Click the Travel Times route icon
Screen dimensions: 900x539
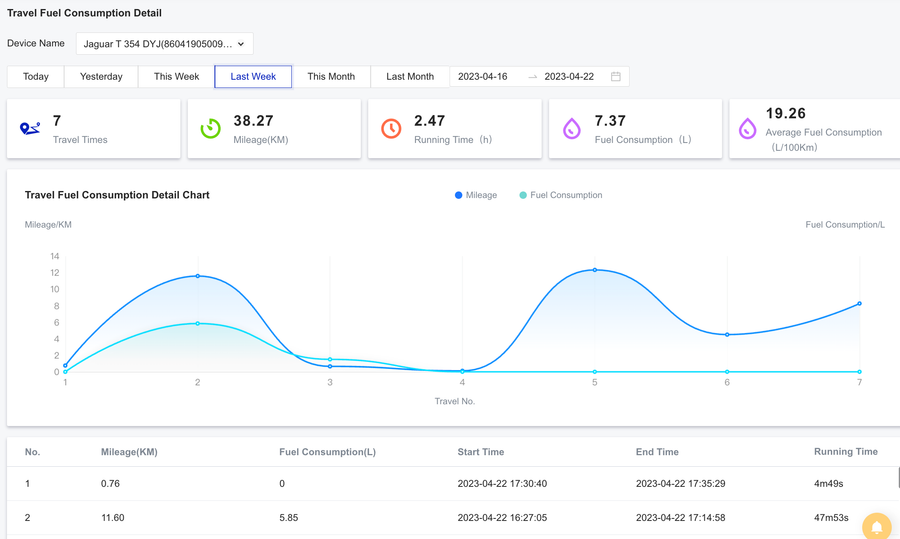pos(30,128)
